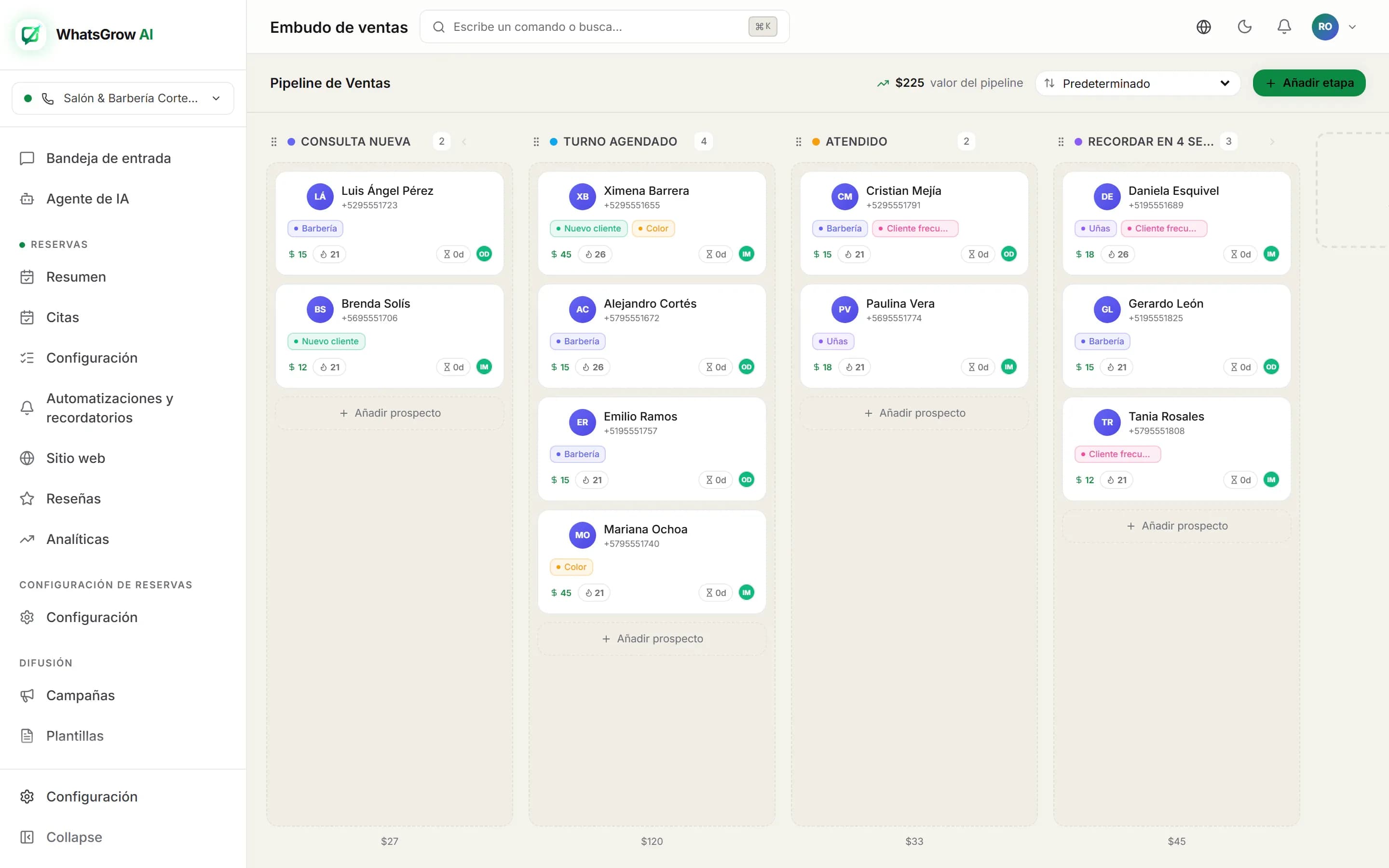Click Color tag on Mariana Ochoa card
Viewport: 1389px width, 868px height.
[x=571, y=567]
